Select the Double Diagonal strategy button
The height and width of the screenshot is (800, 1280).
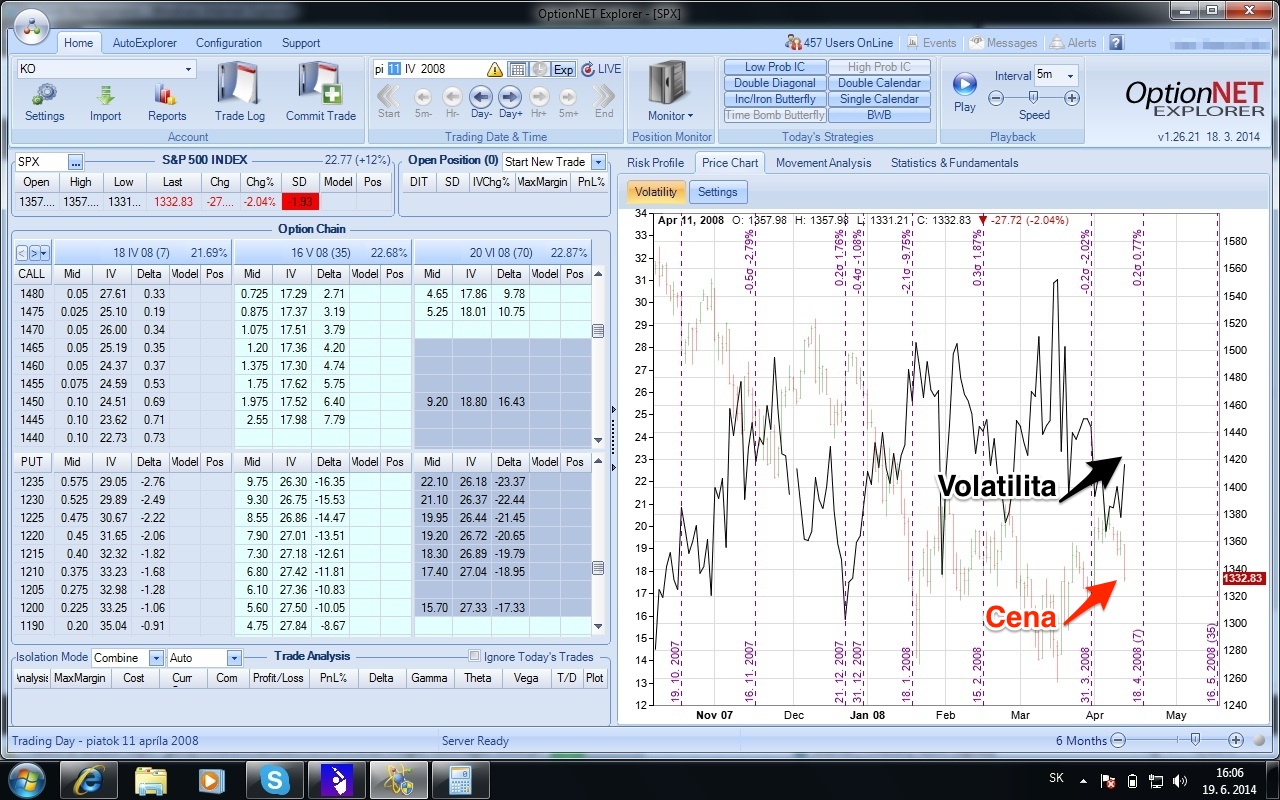775,83
